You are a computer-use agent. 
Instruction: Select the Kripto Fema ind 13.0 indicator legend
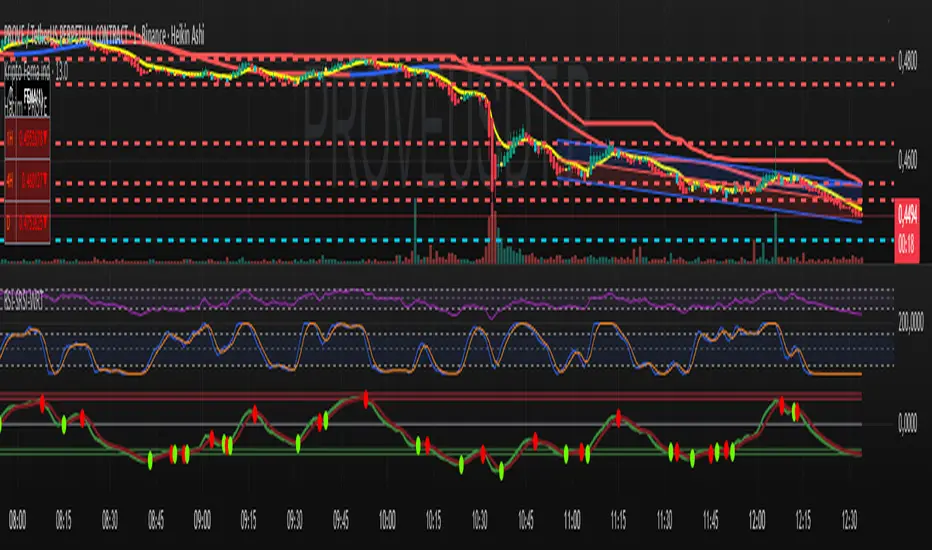pyautogui.click(x=36, y=73)
